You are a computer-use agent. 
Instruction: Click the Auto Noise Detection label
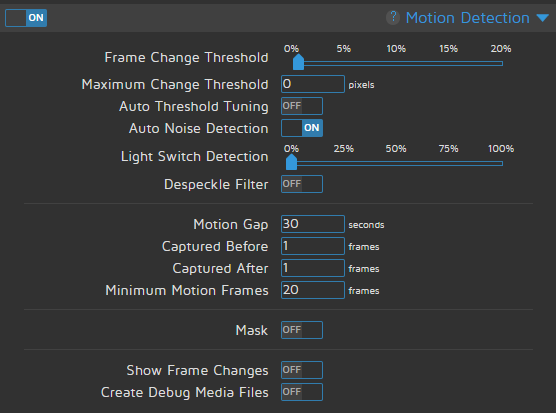point(199,128)
